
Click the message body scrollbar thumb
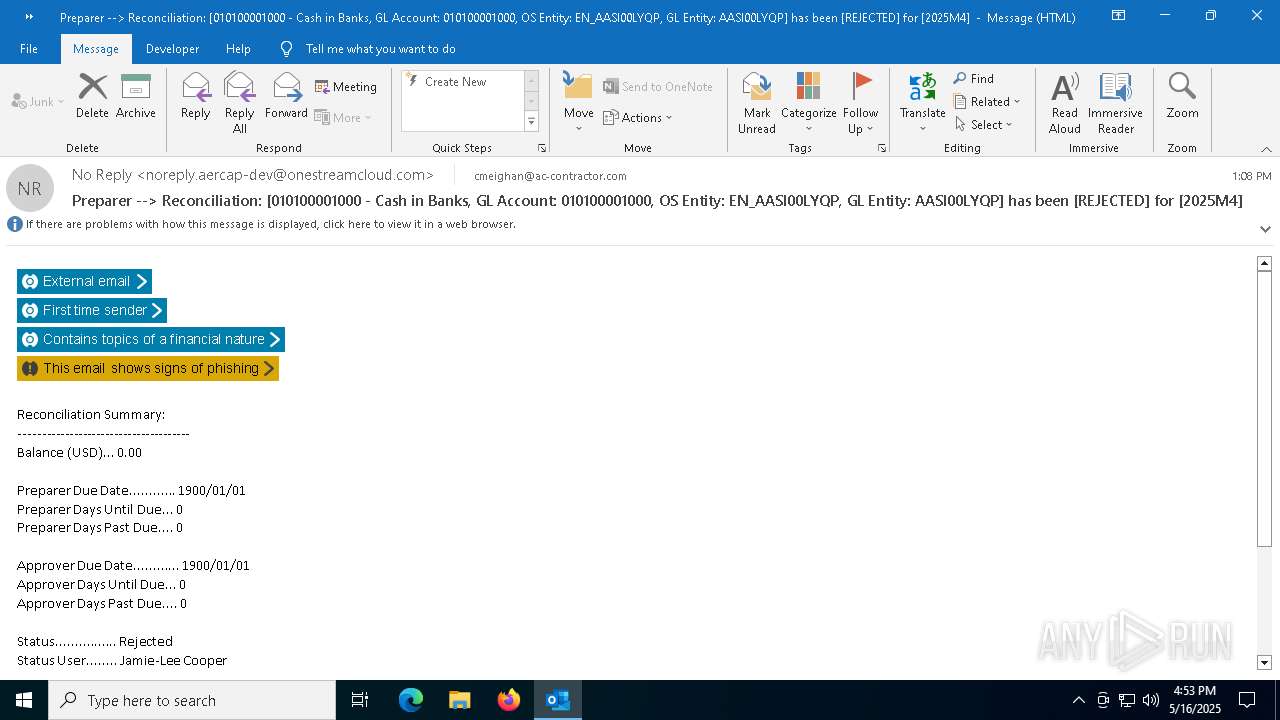click(1264, 410)
